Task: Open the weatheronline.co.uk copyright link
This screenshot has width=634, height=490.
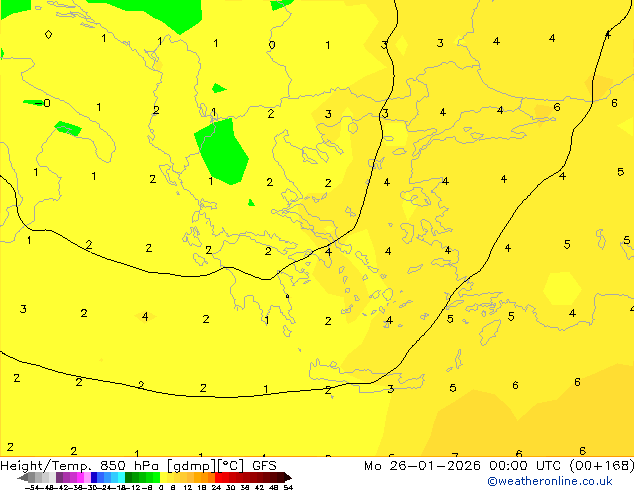Action: pyautogui.click(x=550, y=481)
